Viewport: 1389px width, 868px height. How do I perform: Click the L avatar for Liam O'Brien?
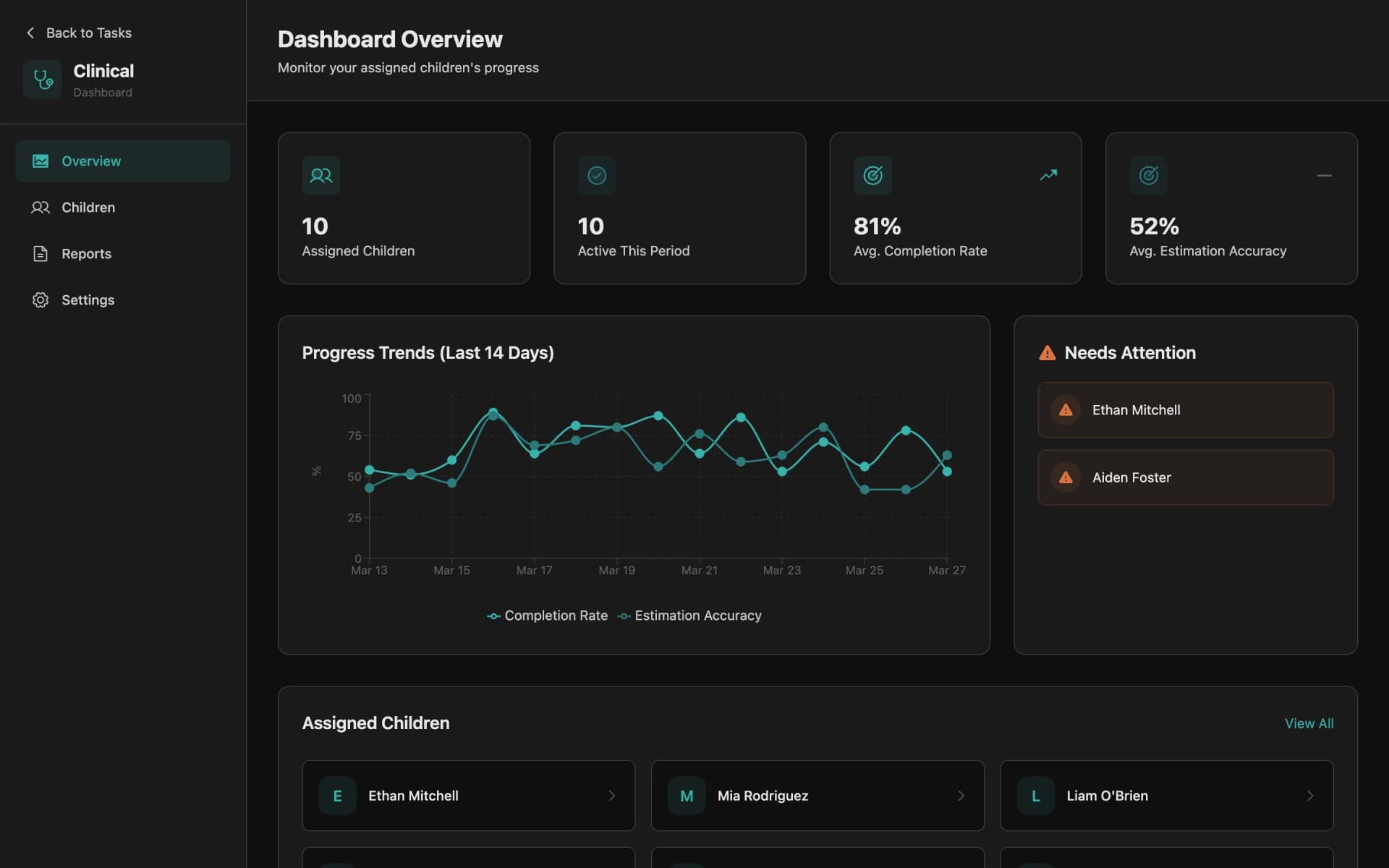coord(1036,796)
